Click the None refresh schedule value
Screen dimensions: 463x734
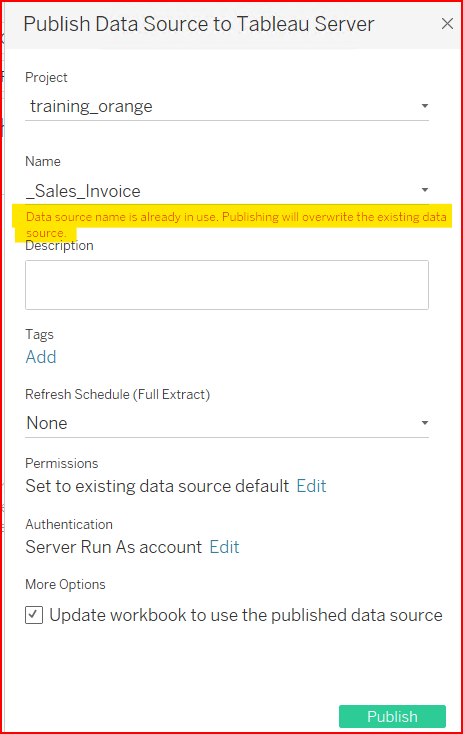point(47,423)
